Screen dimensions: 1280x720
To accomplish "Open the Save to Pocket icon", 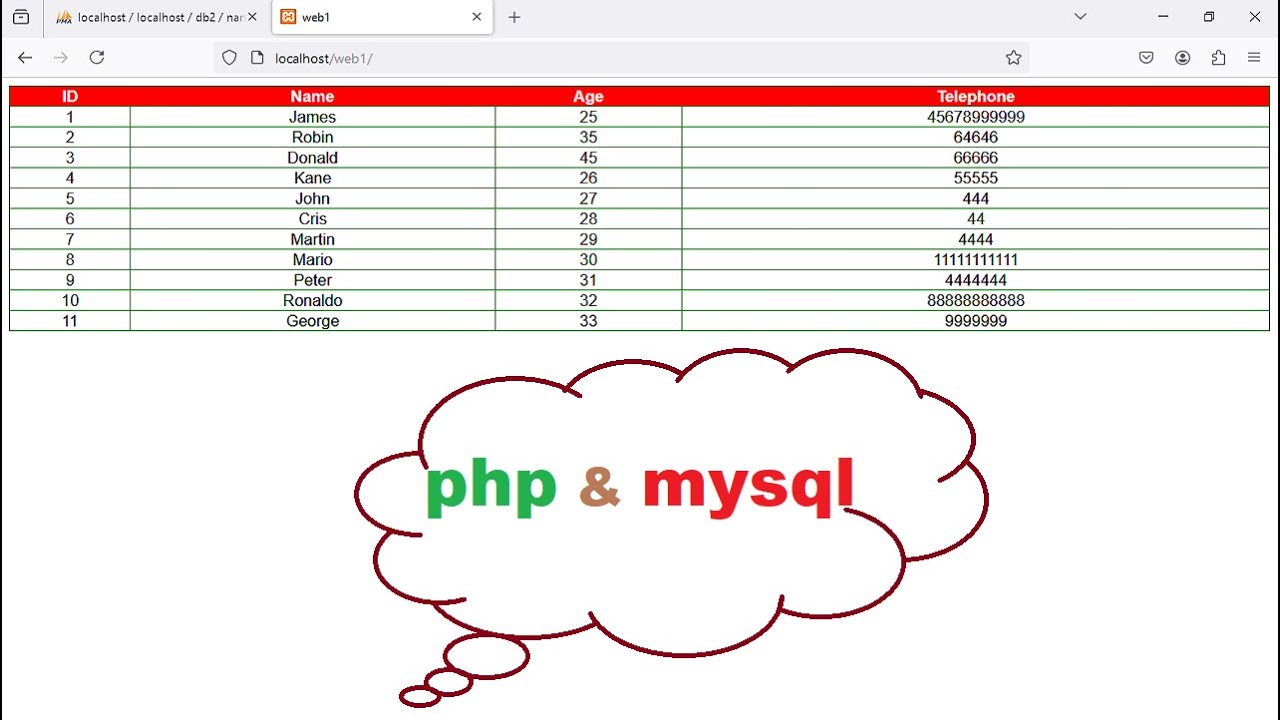I will tap(1147, 58).
